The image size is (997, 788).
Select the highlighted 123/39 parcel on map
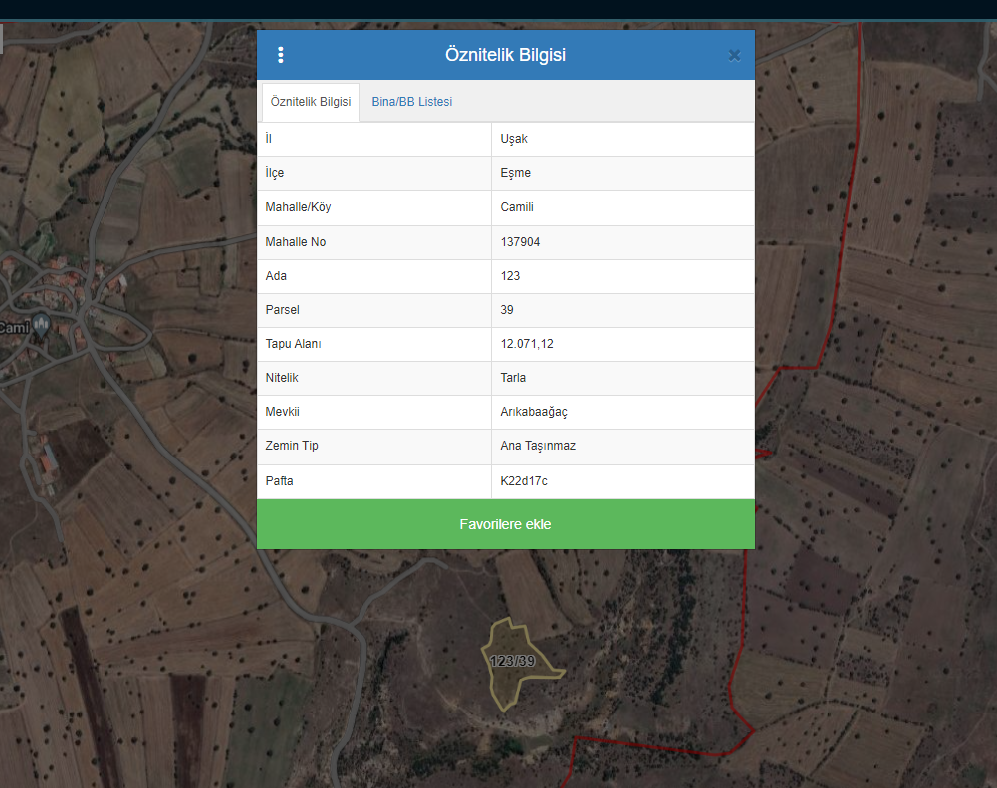click(x=515, y=665)
